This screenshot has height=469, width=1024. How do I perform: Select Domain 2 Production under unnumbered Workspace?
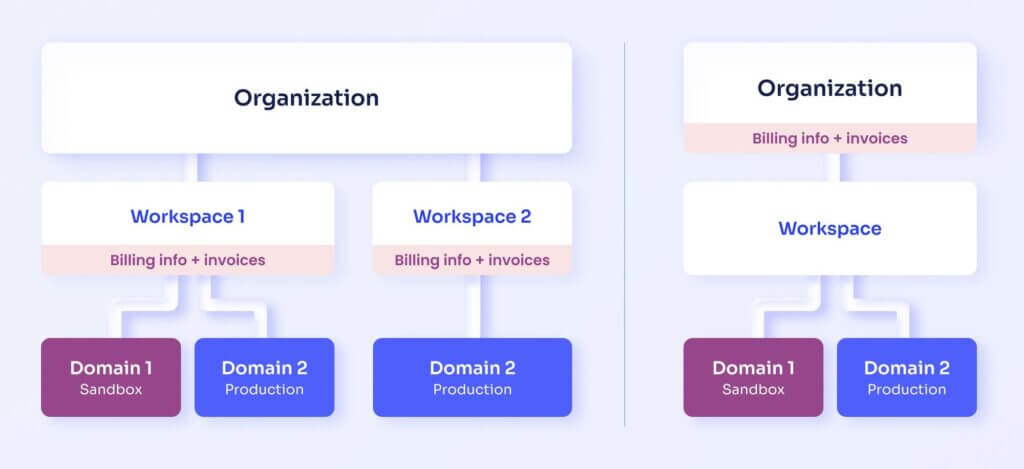pyautogui.click(x=907, y=378)
